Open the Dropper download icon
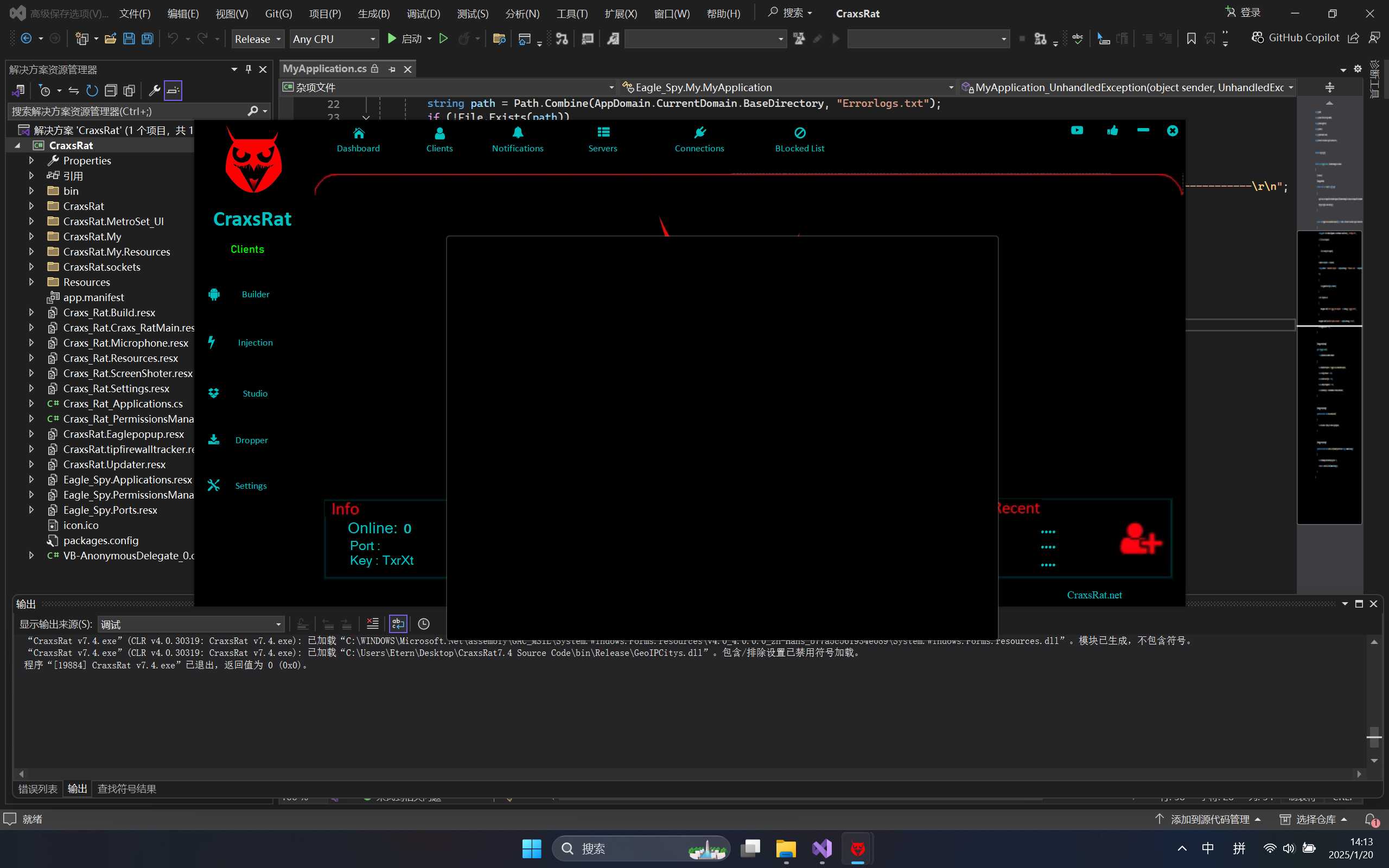The image size is (1389, 868). pos(214,440)
